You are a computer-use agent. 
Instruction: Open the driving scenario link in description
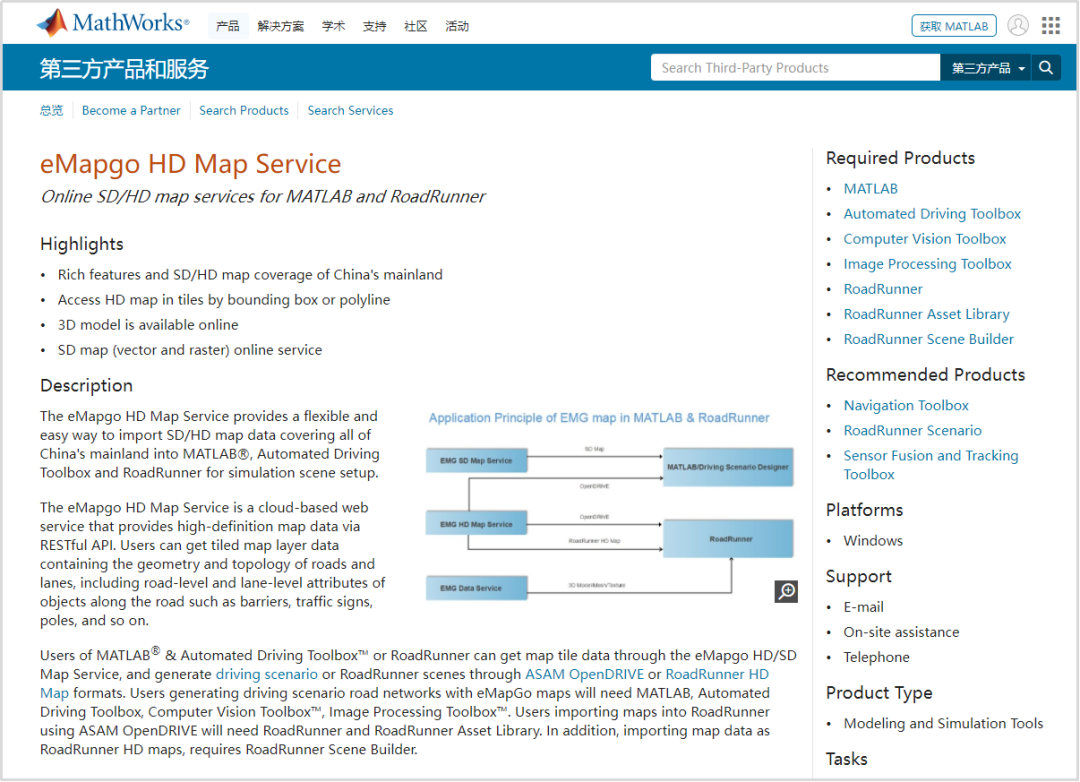[x=267, y=674]
